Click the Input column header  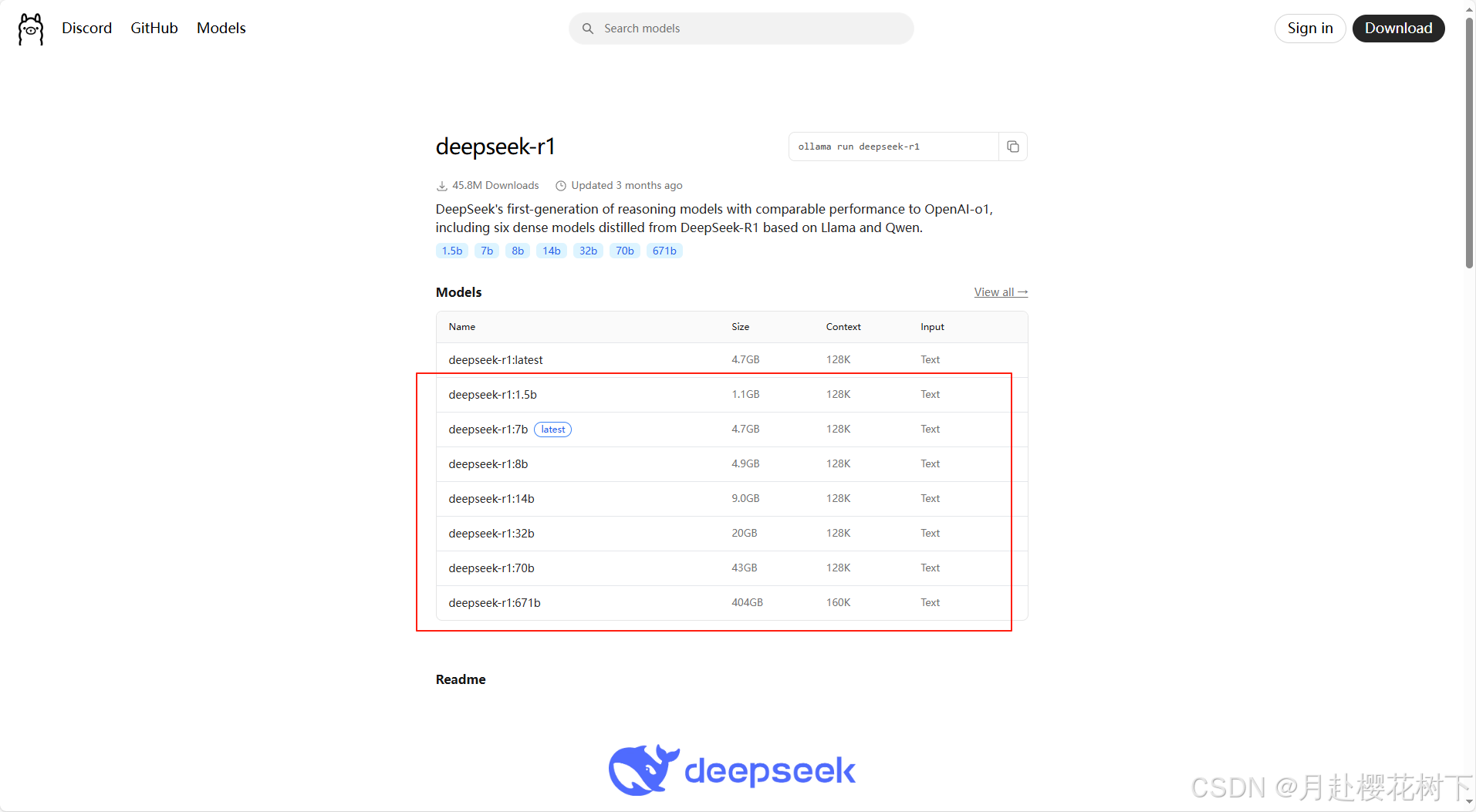[932, 327]
